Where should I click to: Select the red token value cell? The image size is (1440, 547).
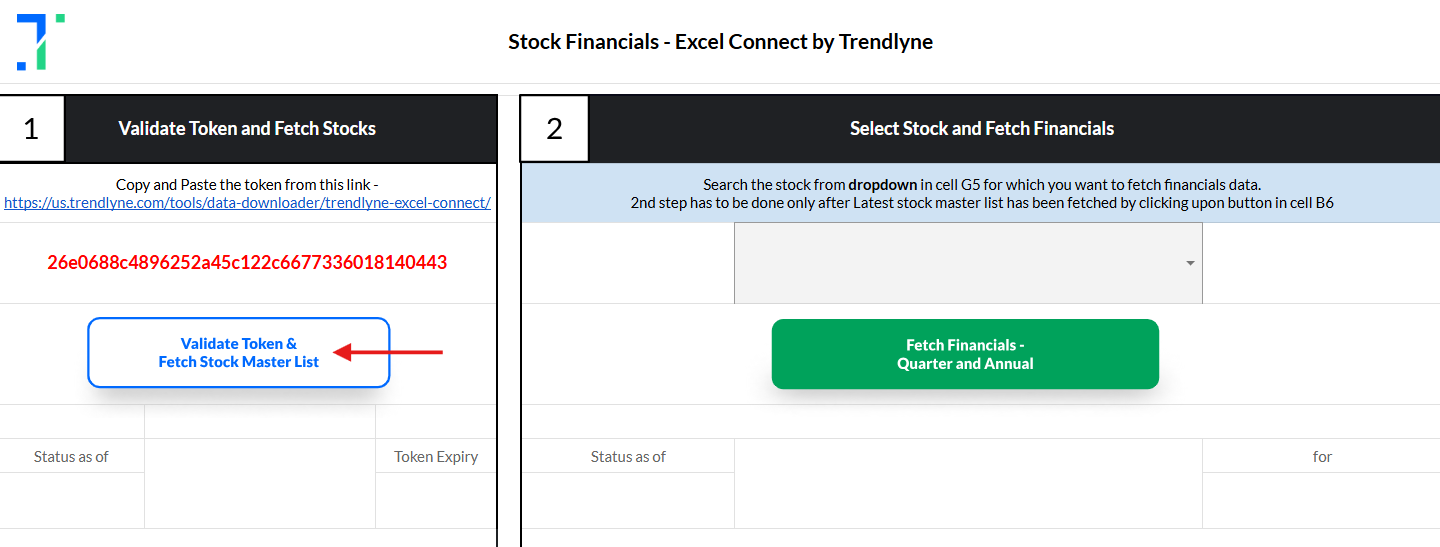click(x=247, y=263)
